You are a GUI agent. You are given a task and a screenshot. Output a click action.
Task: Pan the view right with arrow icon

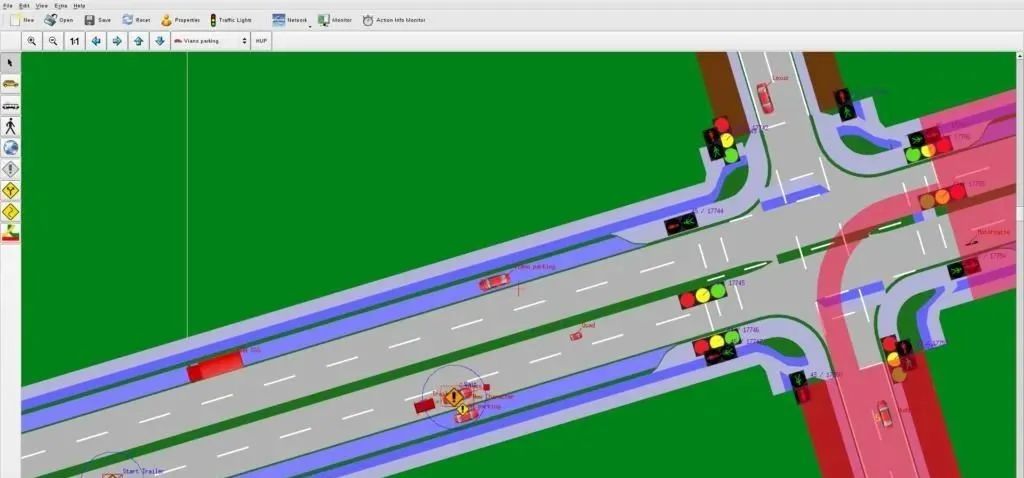point(117,41)
